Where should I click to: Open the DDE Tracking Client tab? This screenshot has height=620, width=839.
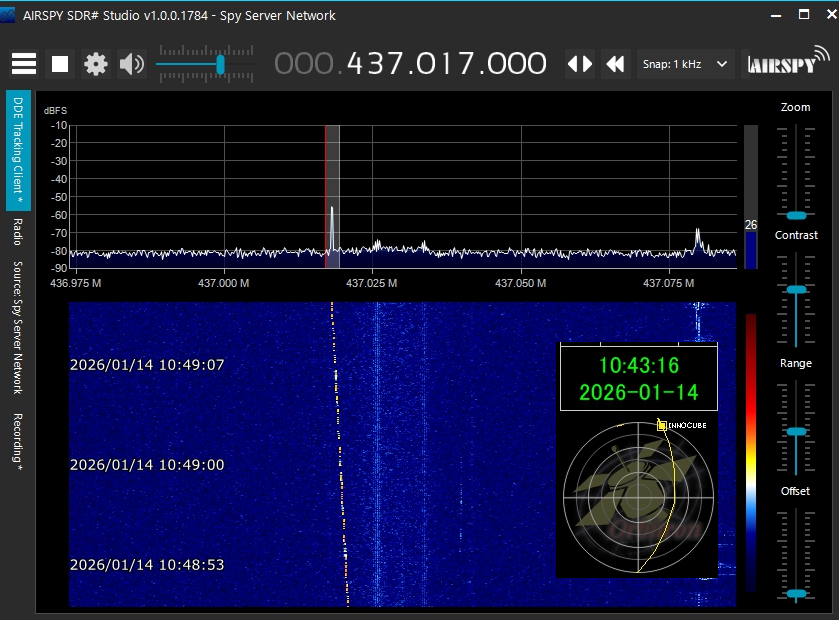[18, 150]
